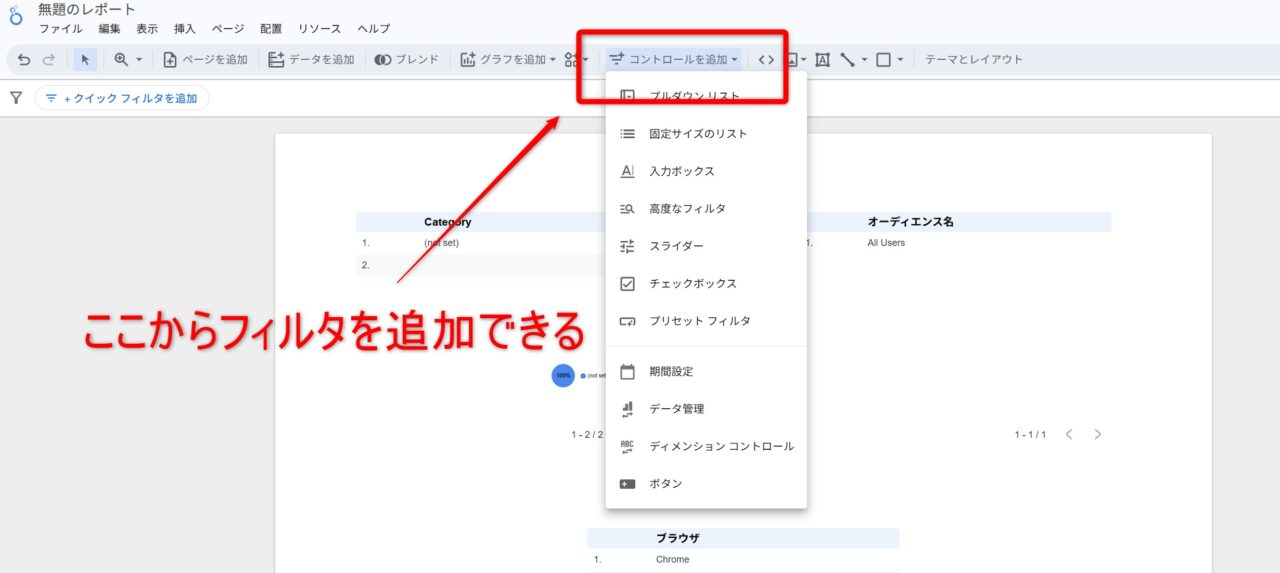Viewport: 1280px width, 573px height.
Task: Select 期間設定 from the menu
Action: (670, 372)
